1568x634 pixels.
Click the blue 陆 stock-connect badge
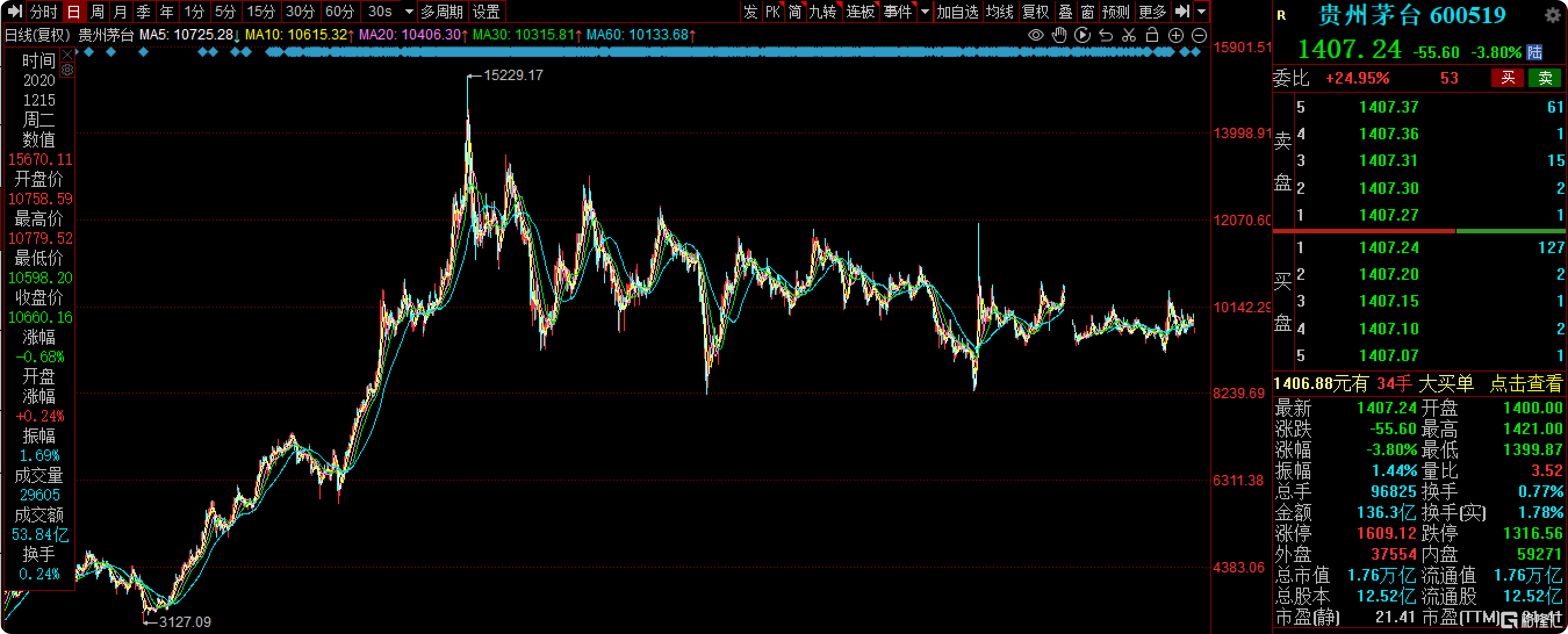point(1534,52)
